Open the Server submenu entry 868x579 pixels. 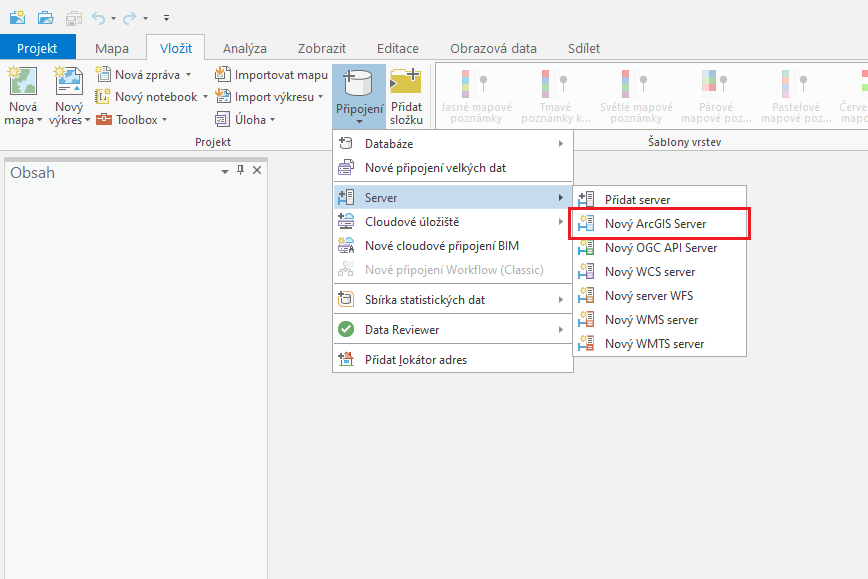453,198
